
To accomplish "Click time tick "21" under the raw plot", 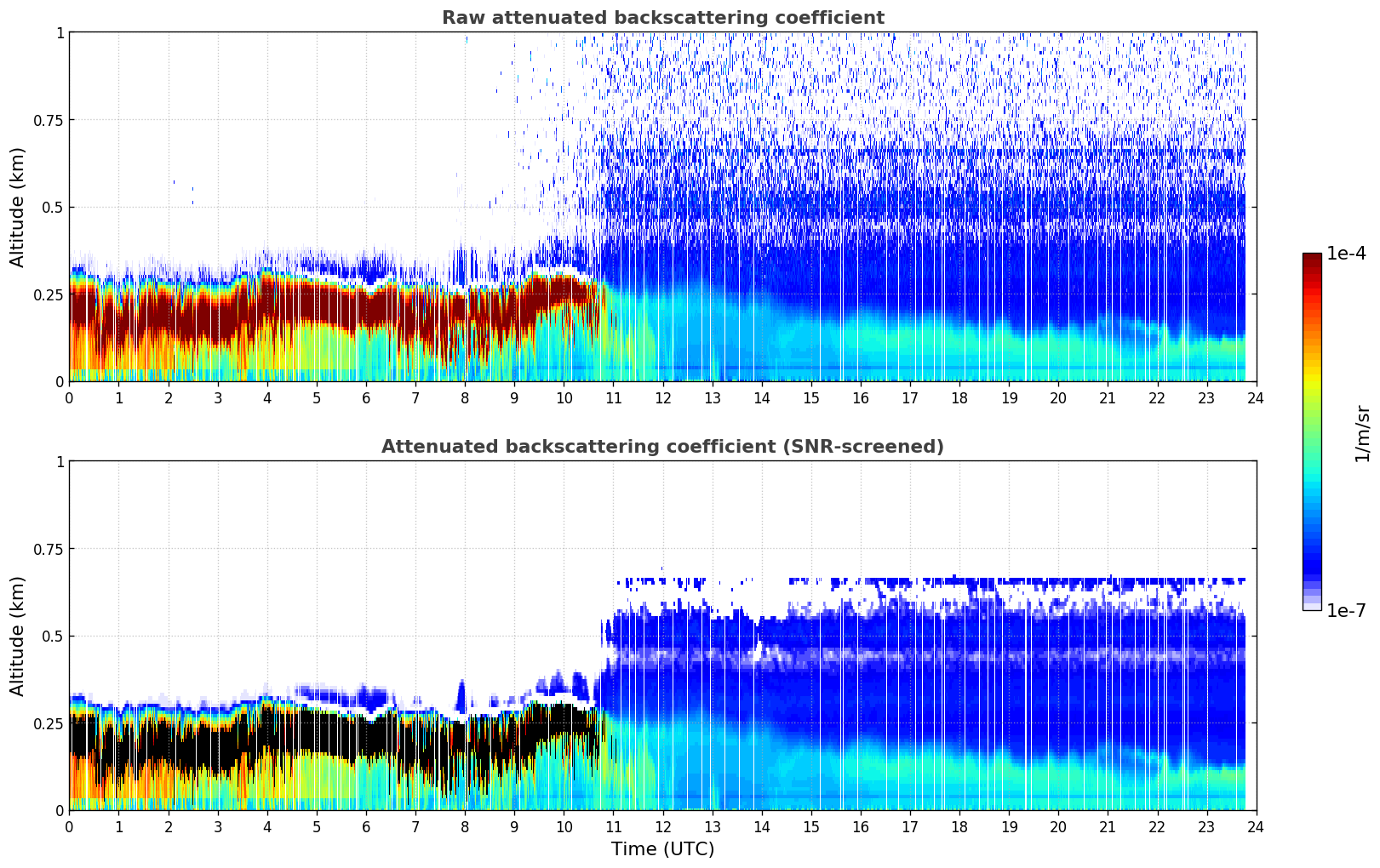I will pos(1108,397).
